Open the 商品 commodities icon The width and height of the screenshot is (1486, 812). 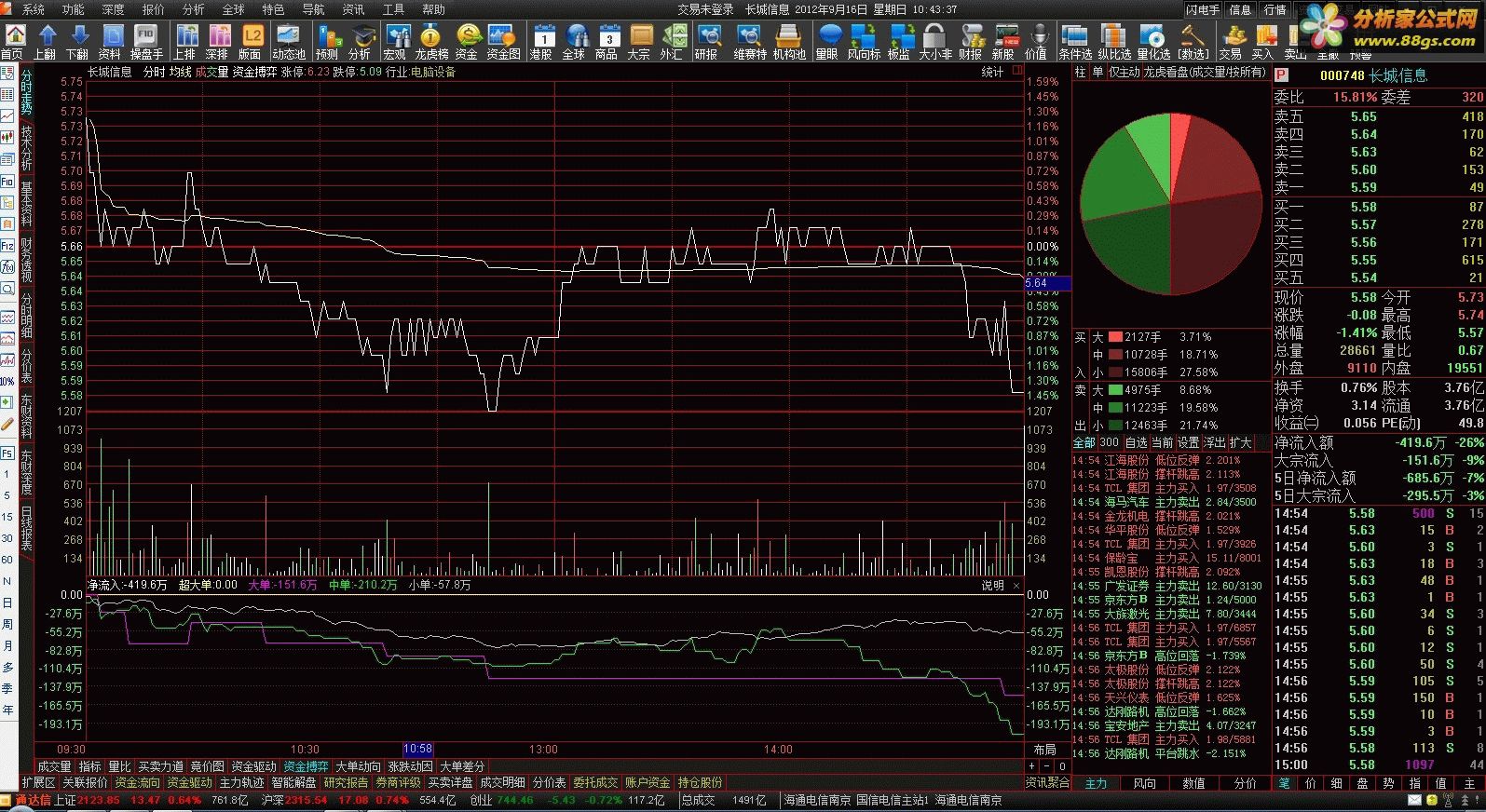click(607, 42)
